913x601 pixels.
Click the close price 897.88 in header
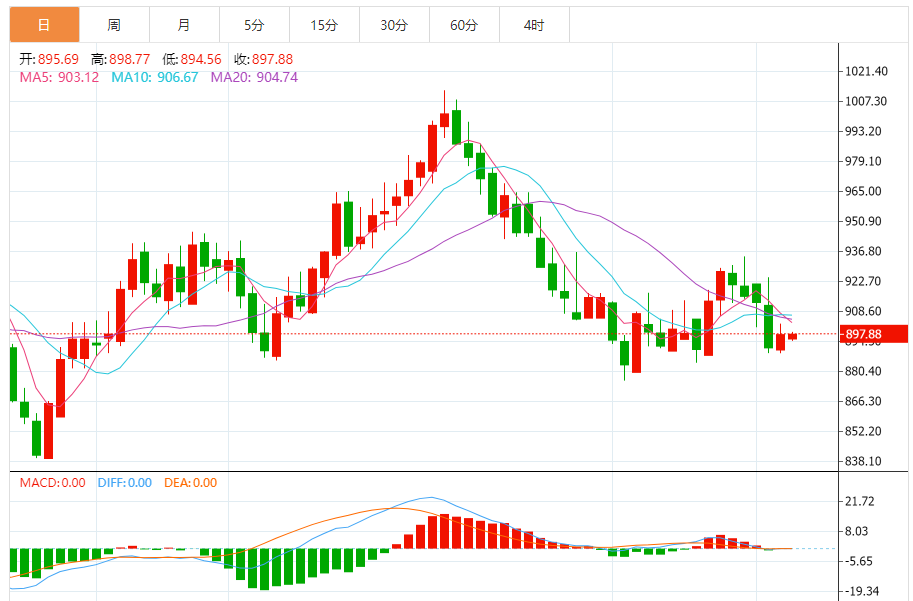[273, 59]
